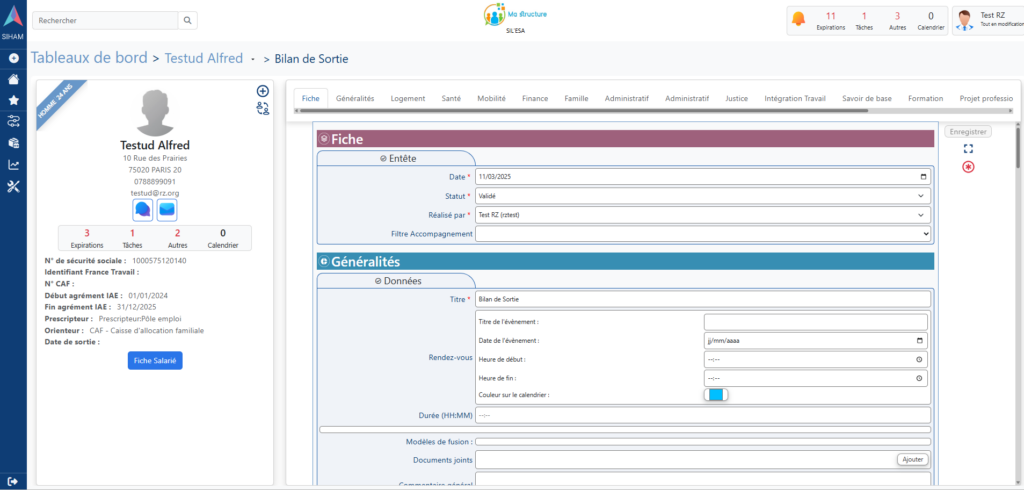Collapse the Fiche section header
1024x490 pixels.
click(324, 139)
